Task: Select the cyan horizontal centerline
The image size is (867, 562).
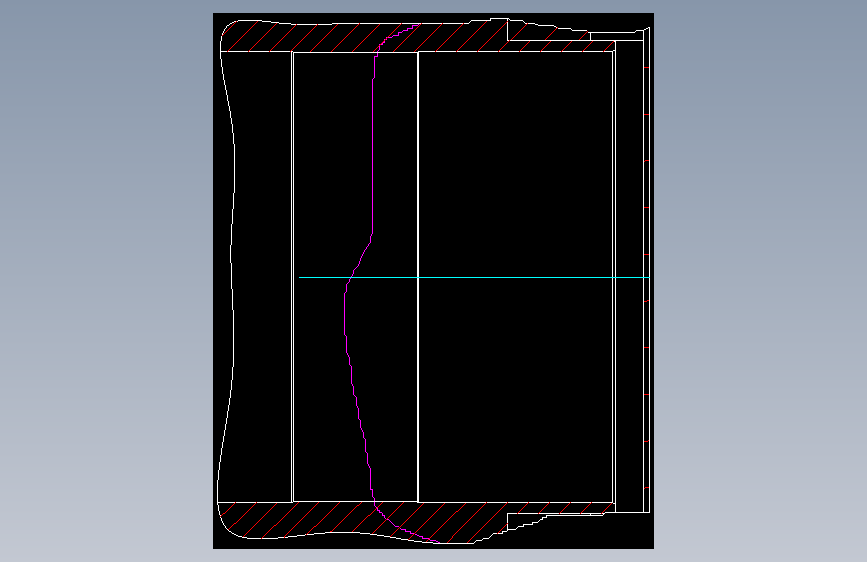Action: click(x=474, y=277)
